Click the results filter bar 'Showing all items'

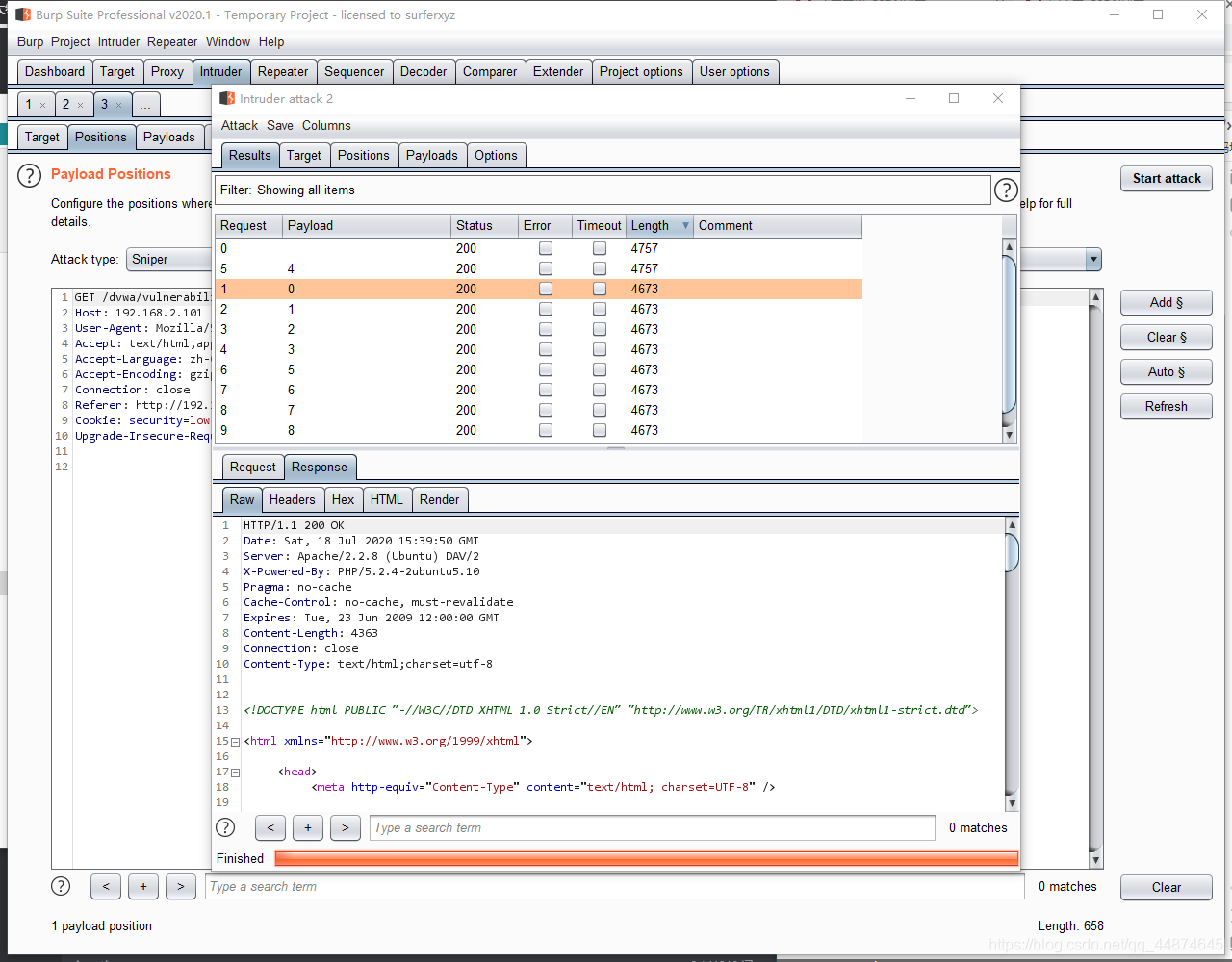603,190
